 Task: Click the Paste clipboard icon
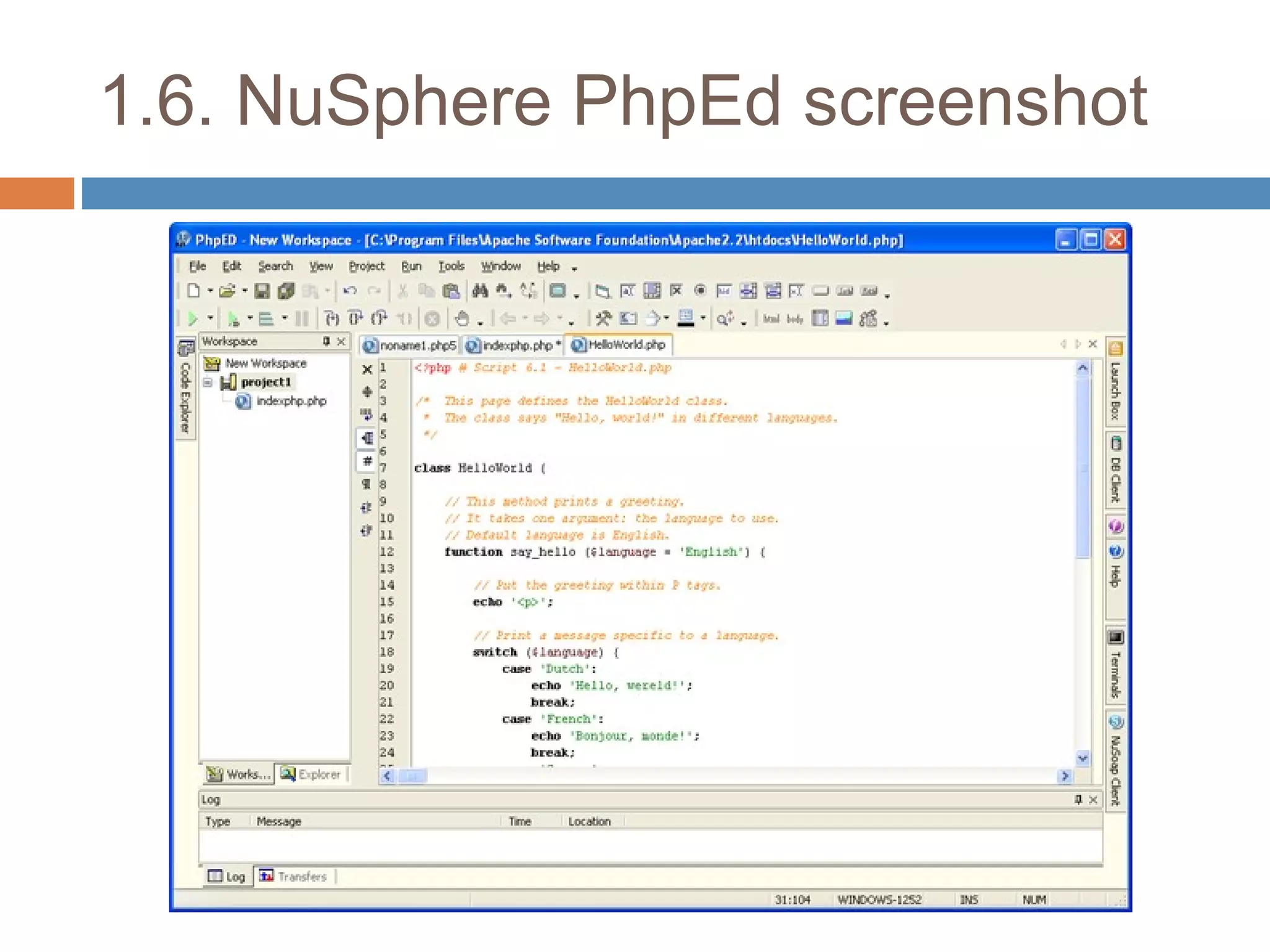(451, 291)
